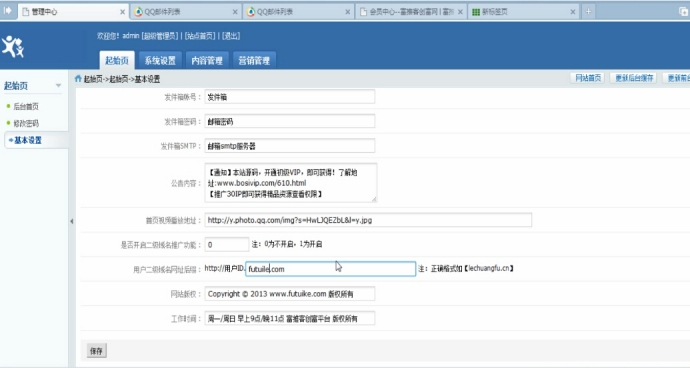Focus the 首页视频播放地址 URL field

[368, 220]
